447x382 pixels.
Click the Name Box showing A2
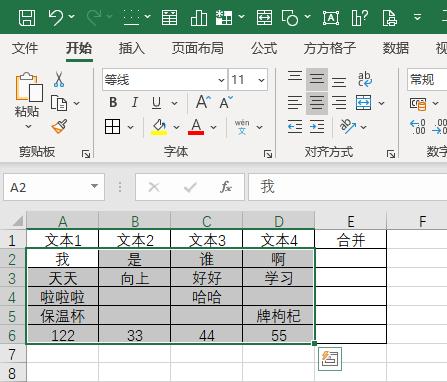point(54,187)
